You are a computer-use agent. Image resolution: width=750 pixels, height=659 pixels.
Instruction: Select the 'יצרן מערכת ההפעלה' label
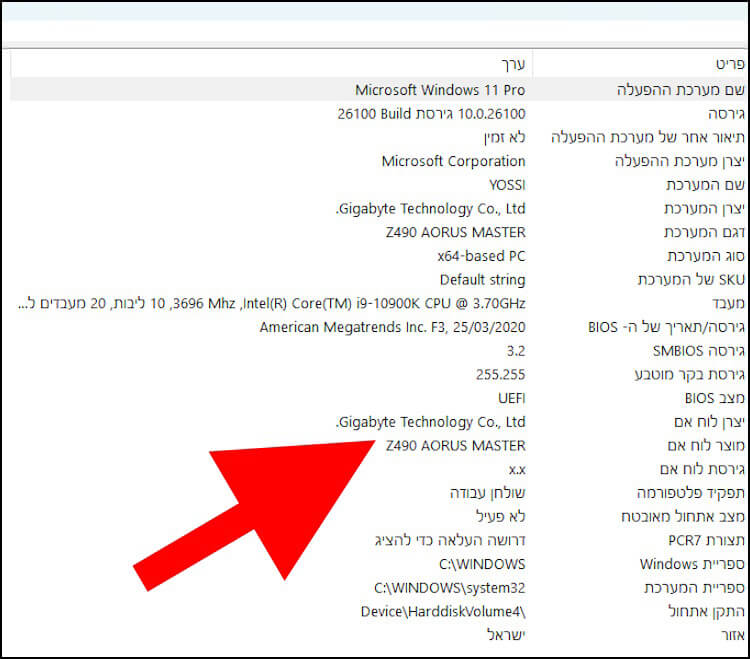point(680,161)
